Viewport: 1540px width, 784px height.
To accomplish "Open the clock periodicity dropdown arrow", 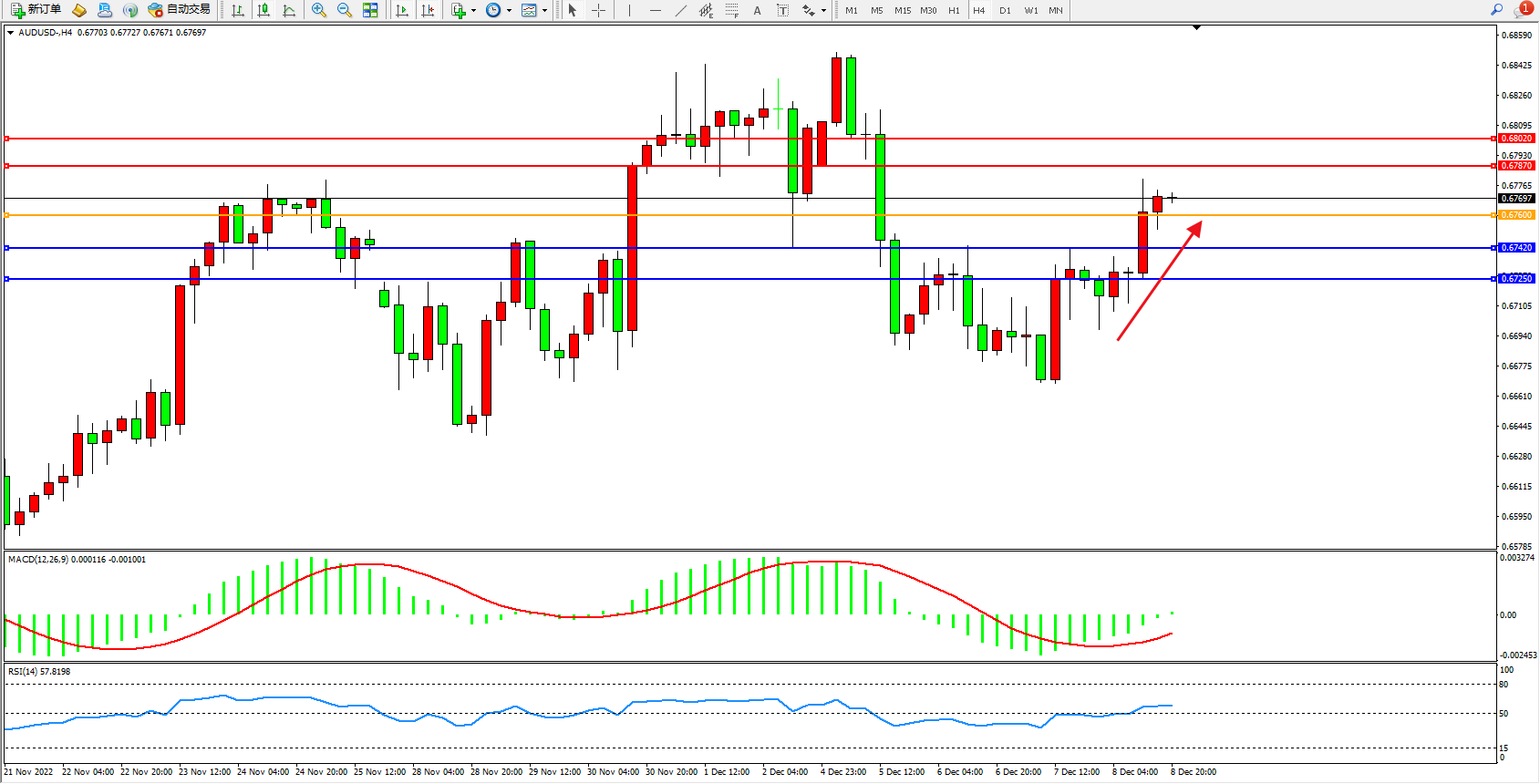I will (509, 11).
